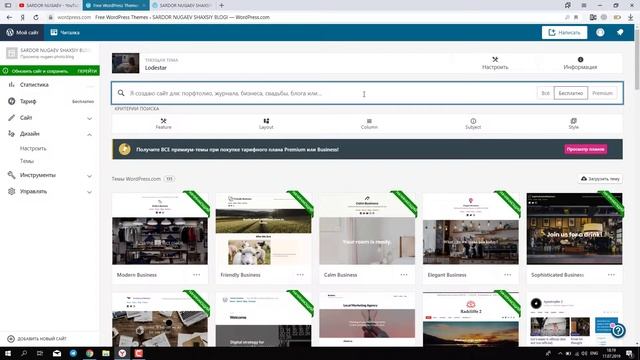Image resolution: width=640 pixels, height=360 pixels.
Task: Click the Upload theme button
Action: pyautogui.click(x=600, y=179)
